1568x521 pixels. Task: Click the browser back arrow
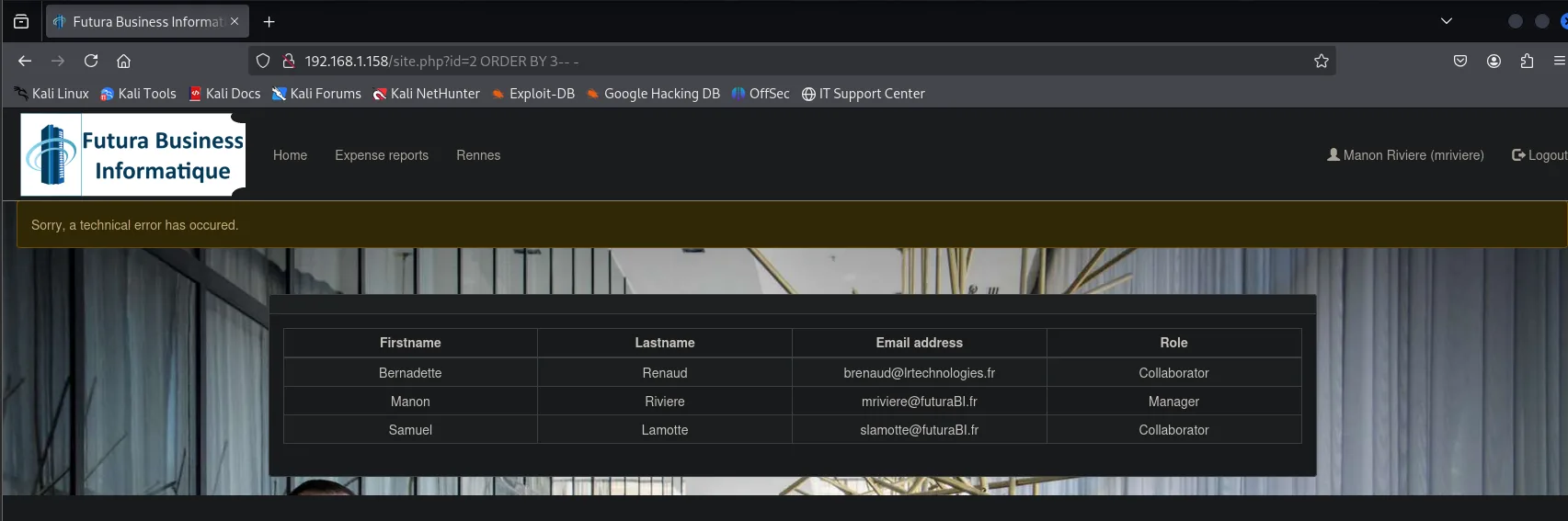click(x=25, y=61)
